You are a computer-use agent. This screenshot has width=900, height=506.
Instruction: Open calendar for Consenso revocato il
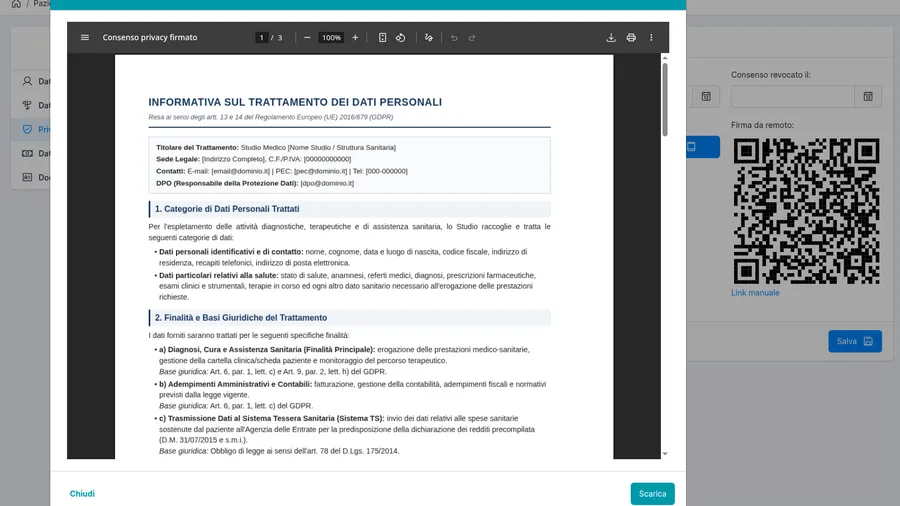click(x=868, y=96)
